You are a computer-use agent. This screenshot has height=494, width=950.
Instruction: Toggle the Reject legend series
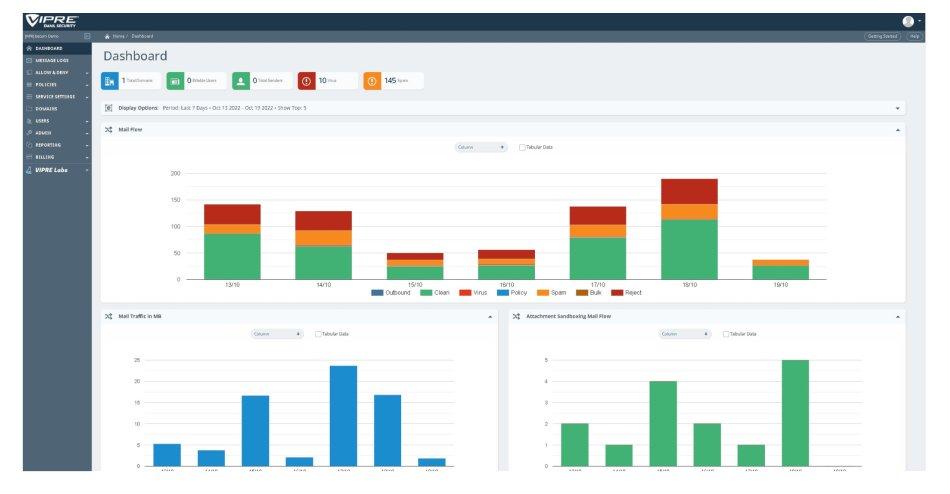(x=626, y=293)
